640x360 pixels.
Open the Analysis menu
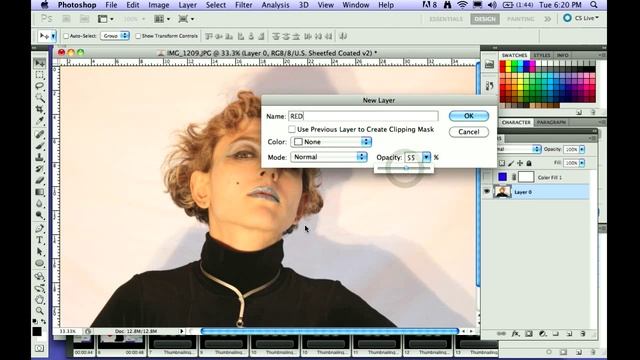[276, 5]
